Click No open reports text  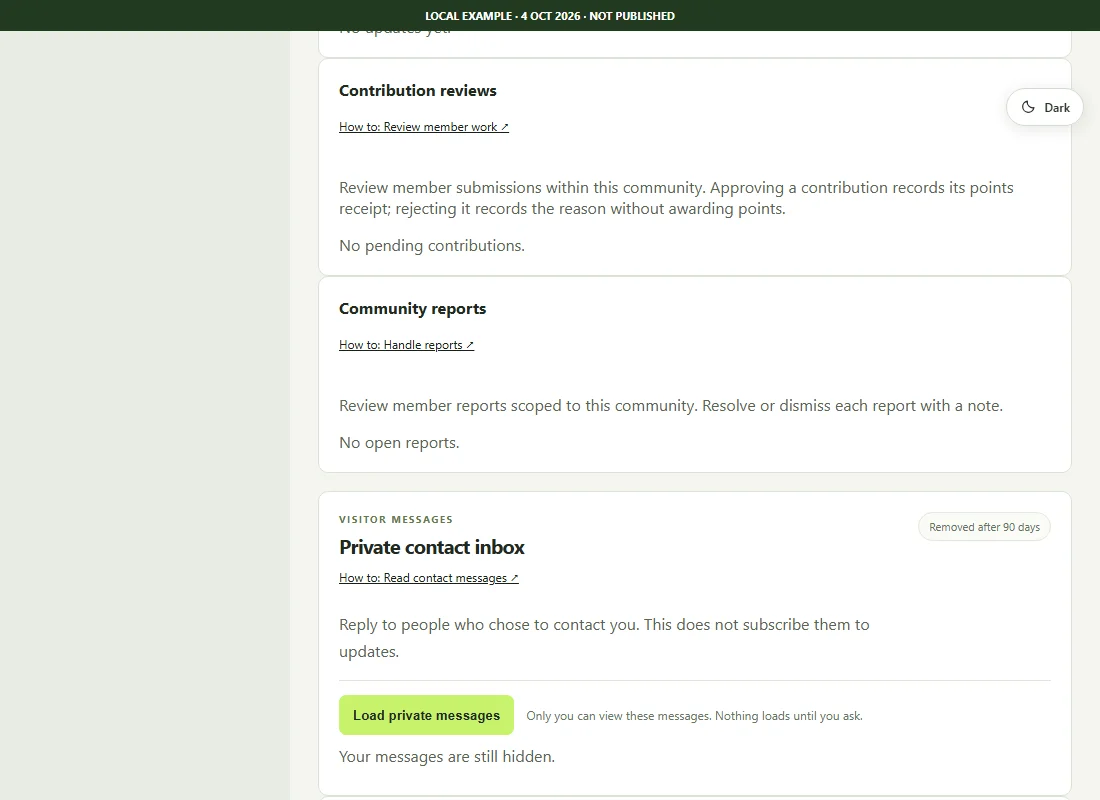[399, 443]
